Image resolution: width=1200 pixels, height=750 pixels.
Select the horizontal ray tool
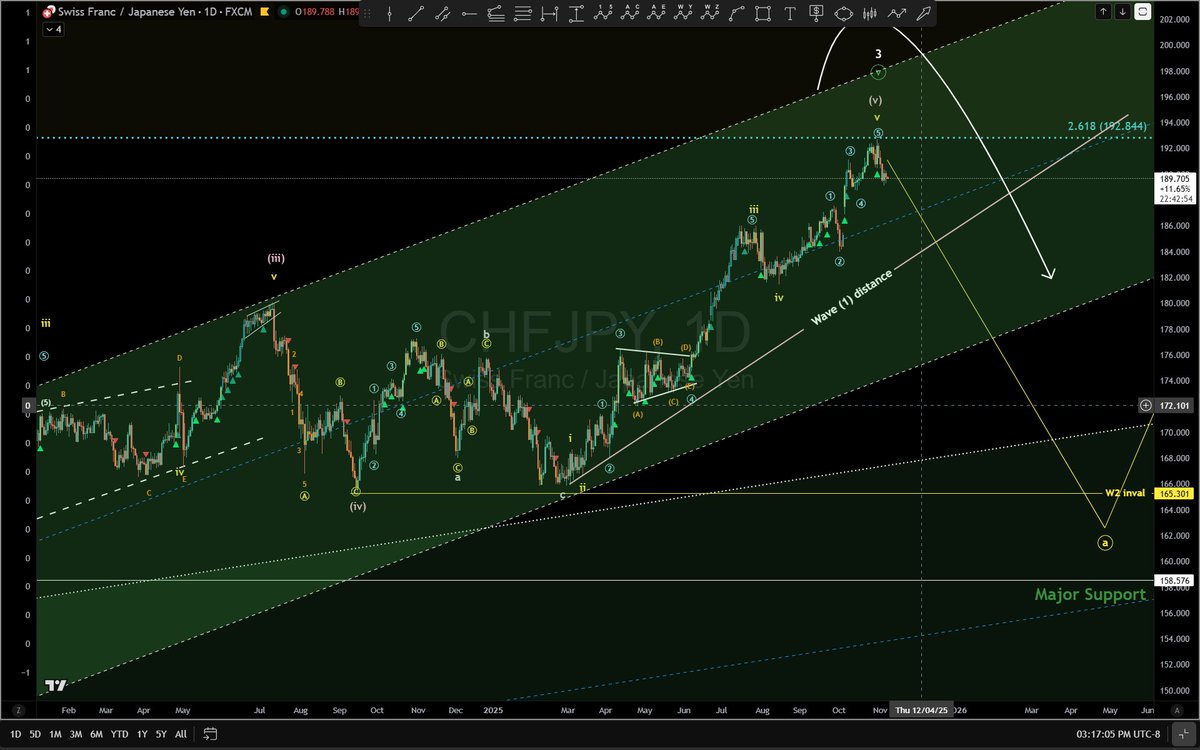tap(469, 14)
